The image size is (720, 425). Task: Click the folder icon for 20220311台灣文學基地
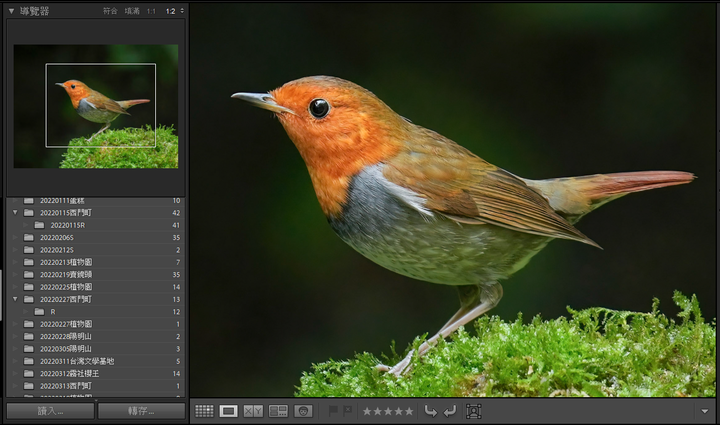click(x=29, y=361)
